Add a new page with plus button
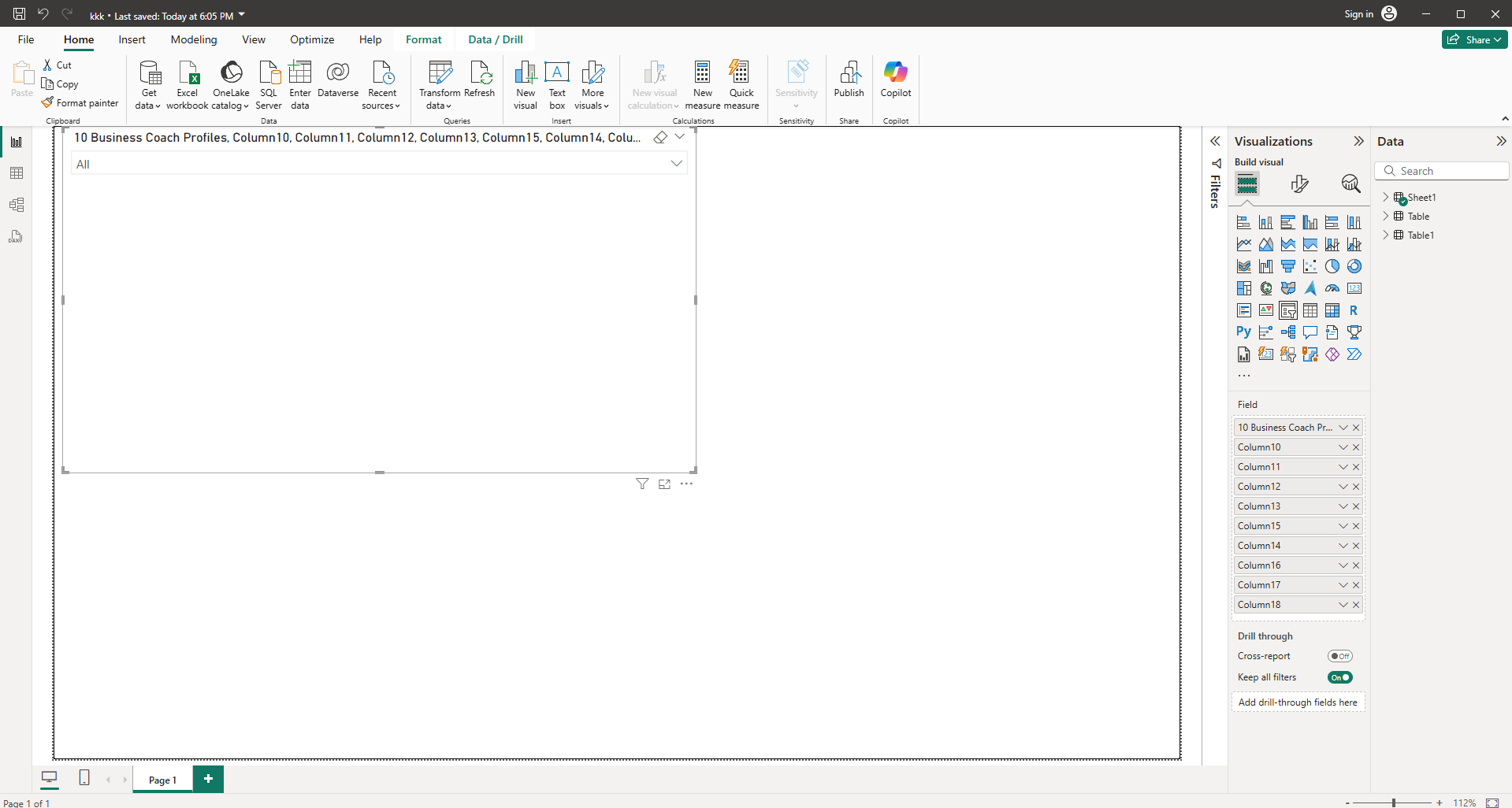1512x808 pixels. (x=208, y=779)
